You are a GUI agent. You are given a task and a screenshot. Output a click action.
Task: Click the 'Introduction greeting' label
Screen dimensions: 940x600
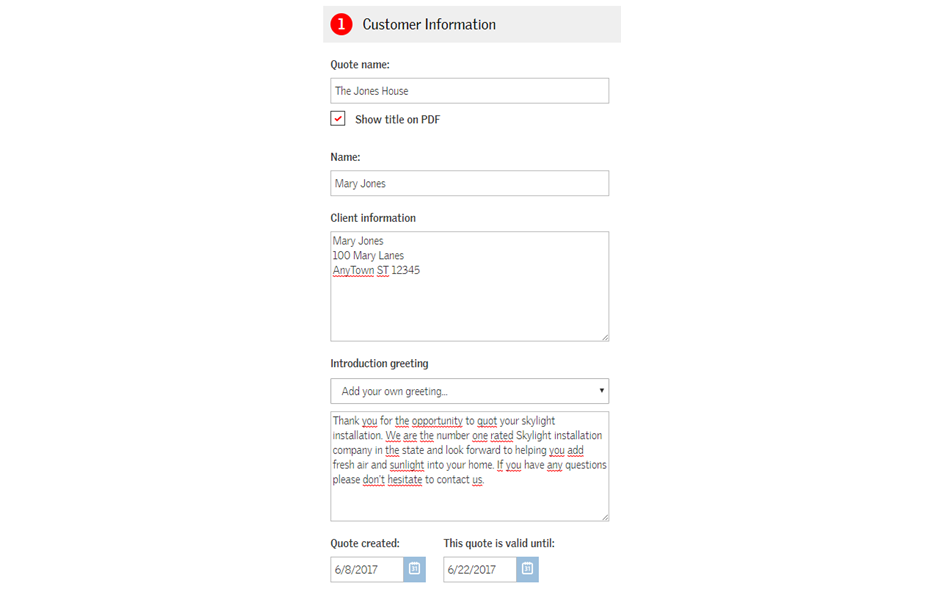pos(379,364)
